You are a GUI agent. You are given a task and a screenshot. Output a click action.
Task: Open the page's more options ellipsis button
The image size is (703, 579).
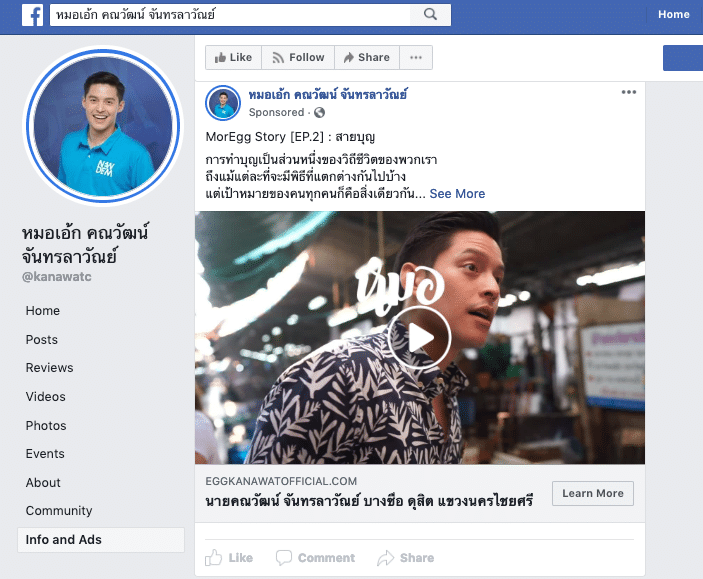click(416, 58)
